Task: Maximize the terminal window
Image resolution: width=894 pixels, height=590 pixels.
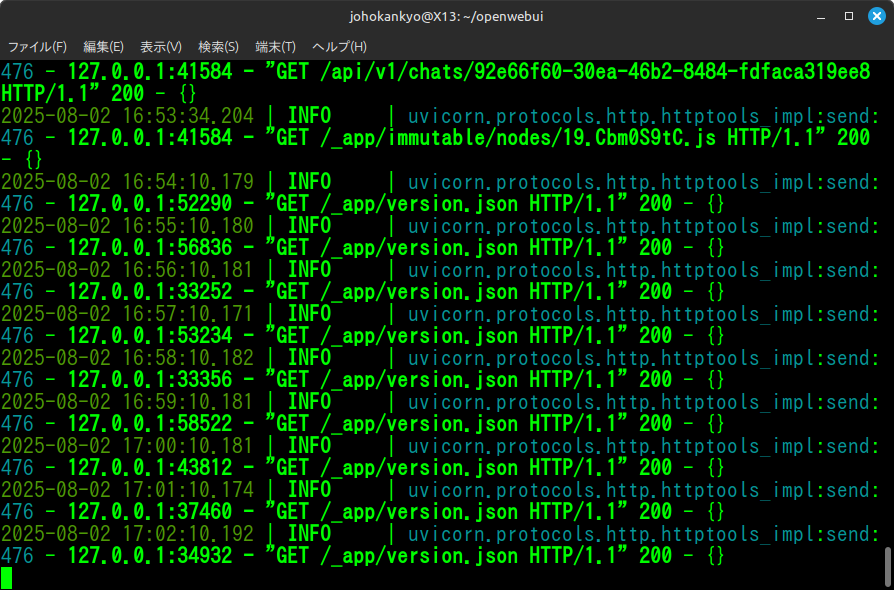Action: (849, 16)
